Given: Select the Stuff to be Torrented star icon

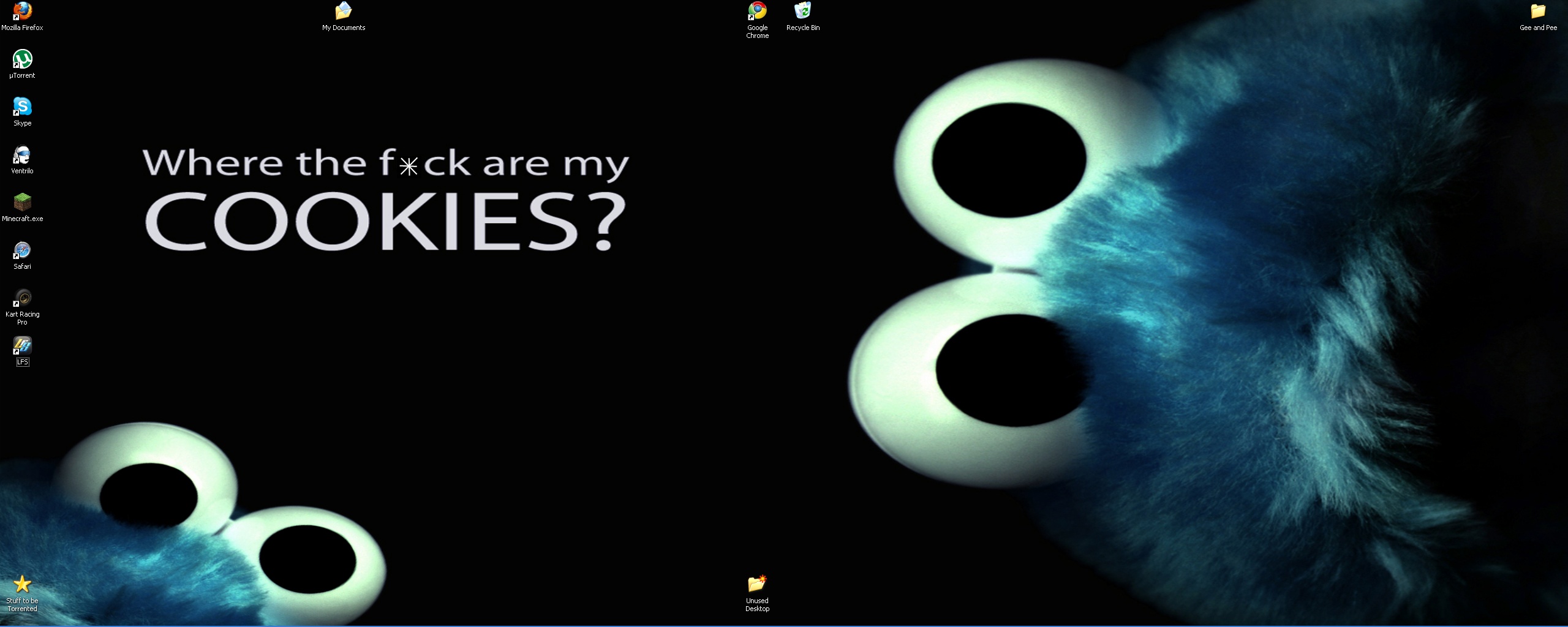Looking at the screenshot, I should (x=23, y=584).
